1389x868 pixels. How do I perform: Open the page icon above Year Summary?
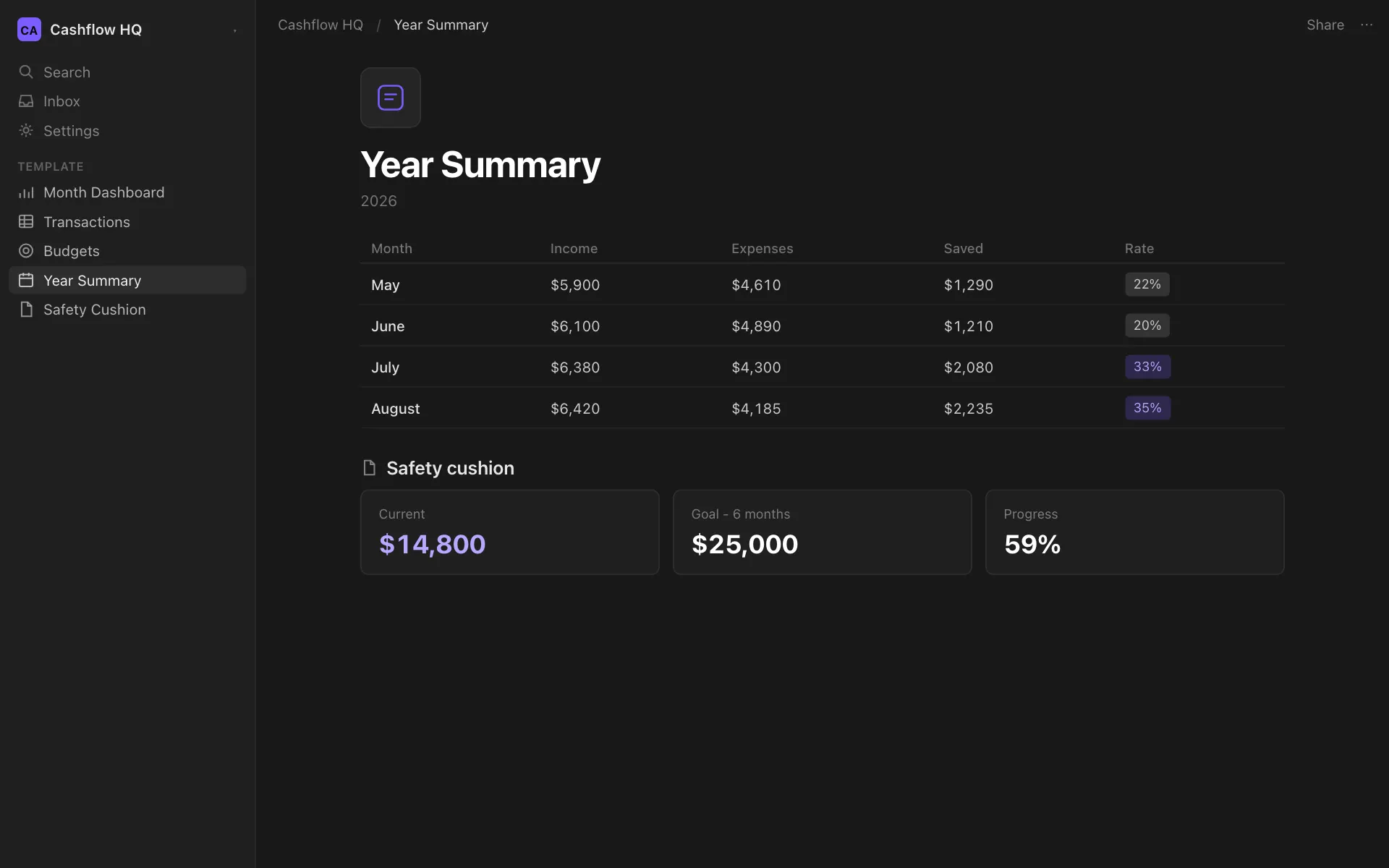click(x=391, y=98)
